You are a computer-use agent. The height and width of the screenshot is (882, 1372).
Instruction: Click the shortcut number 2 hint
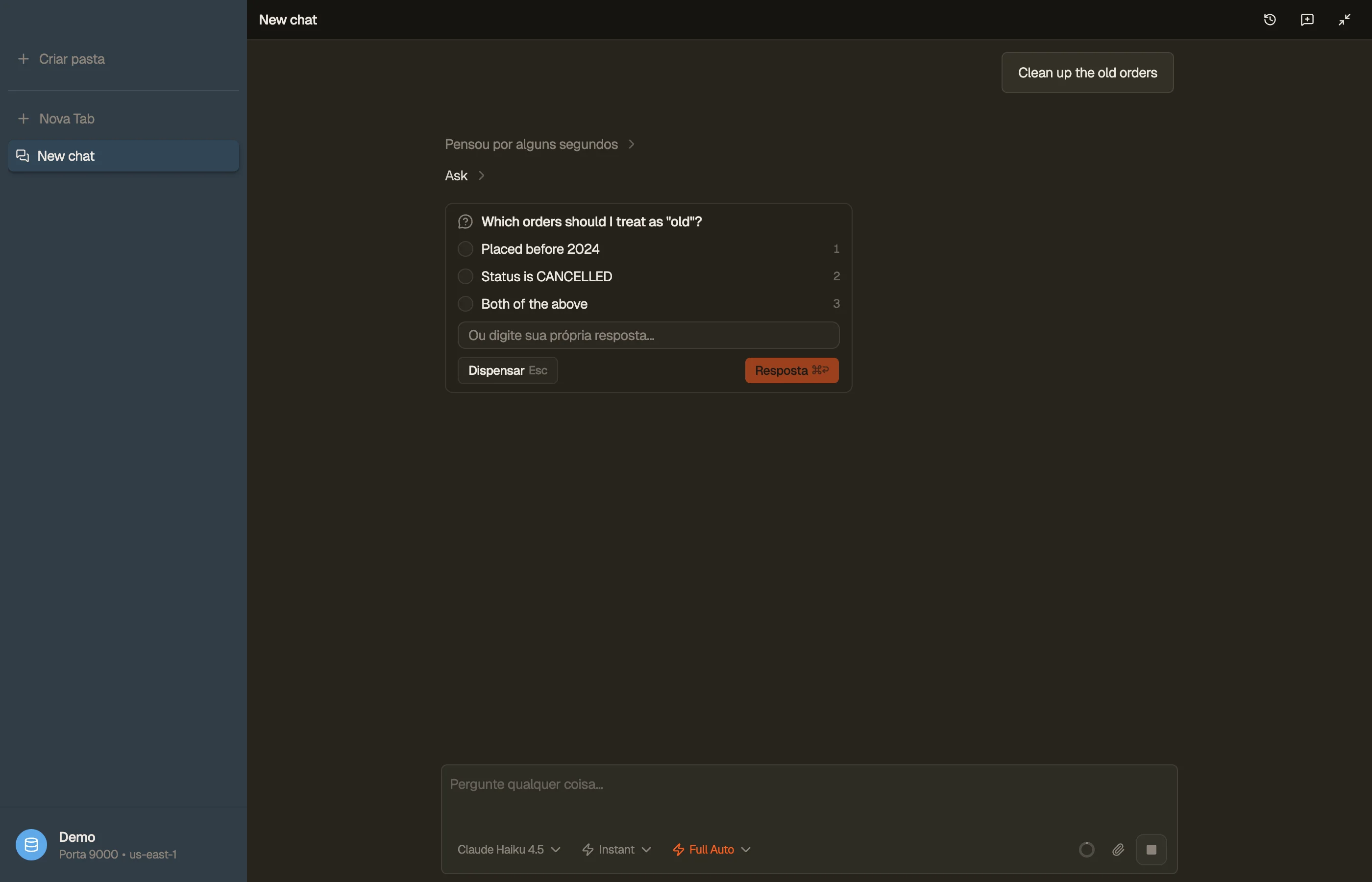[x=836, y=277]
